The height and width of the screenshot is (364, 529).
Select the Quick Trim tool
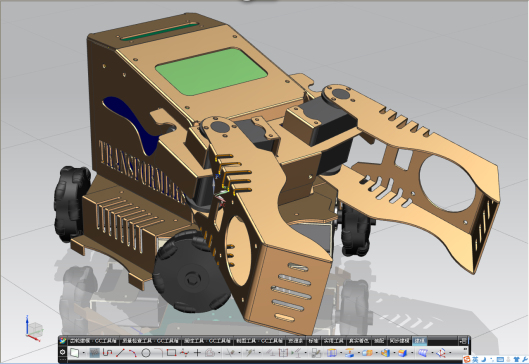pos(230,353)
